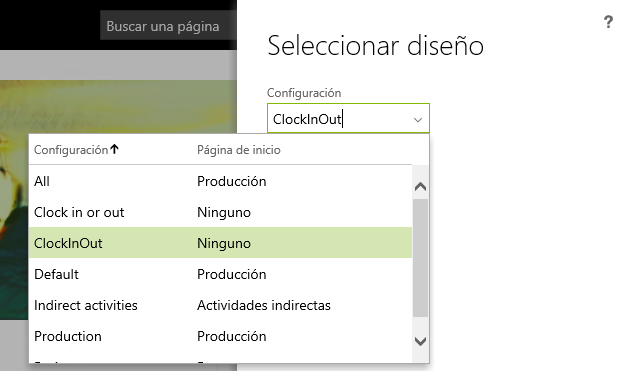
Task: Pick the Default configuration entry
Action: 221,274
